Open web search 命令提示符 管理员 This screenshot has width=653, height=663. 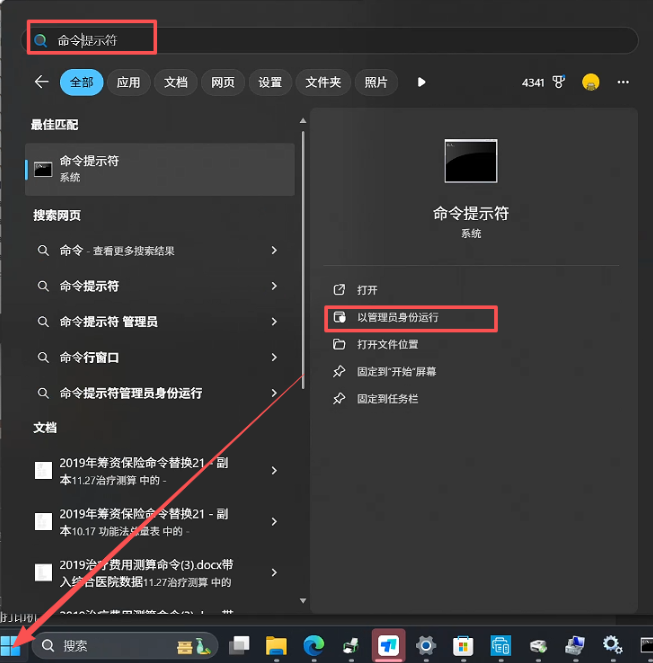(108, 322)
